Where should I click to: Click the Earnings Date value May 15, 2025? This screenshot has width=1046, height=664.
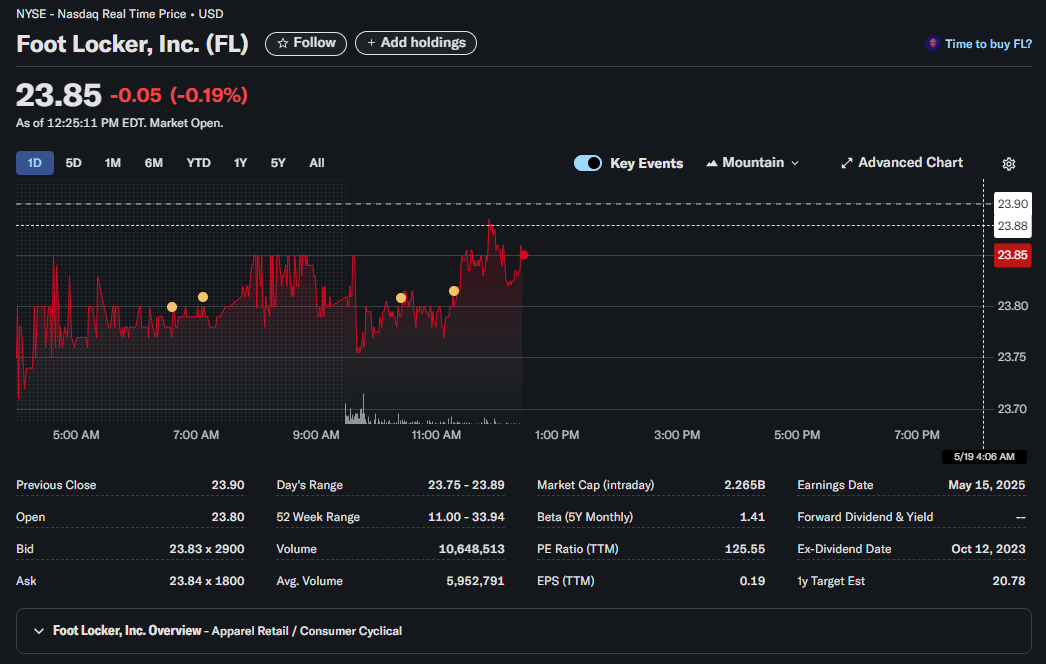[987, 485]
